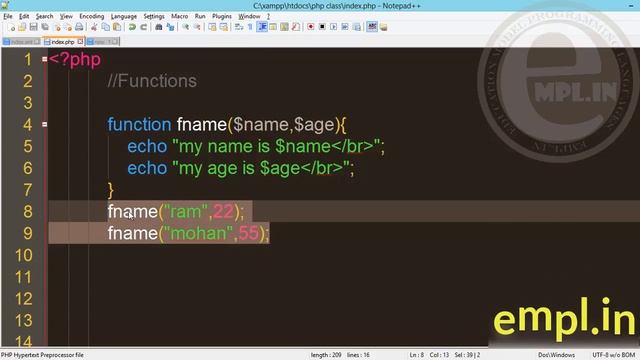Click the "ram" argument on line 8
Screen dimensions: 640x360
(x=186, y=211)
